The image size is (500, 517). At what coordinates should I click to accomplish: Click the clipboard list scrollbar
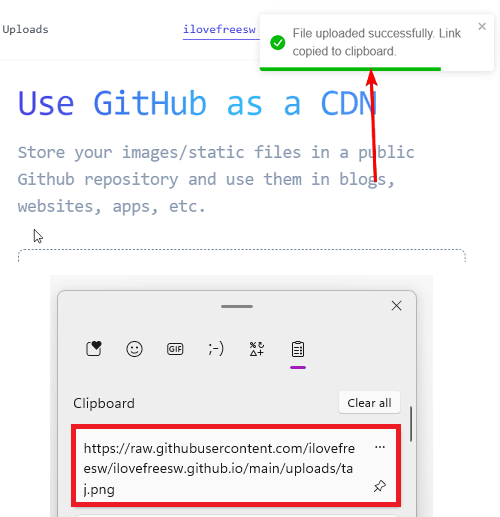[411, 424]
